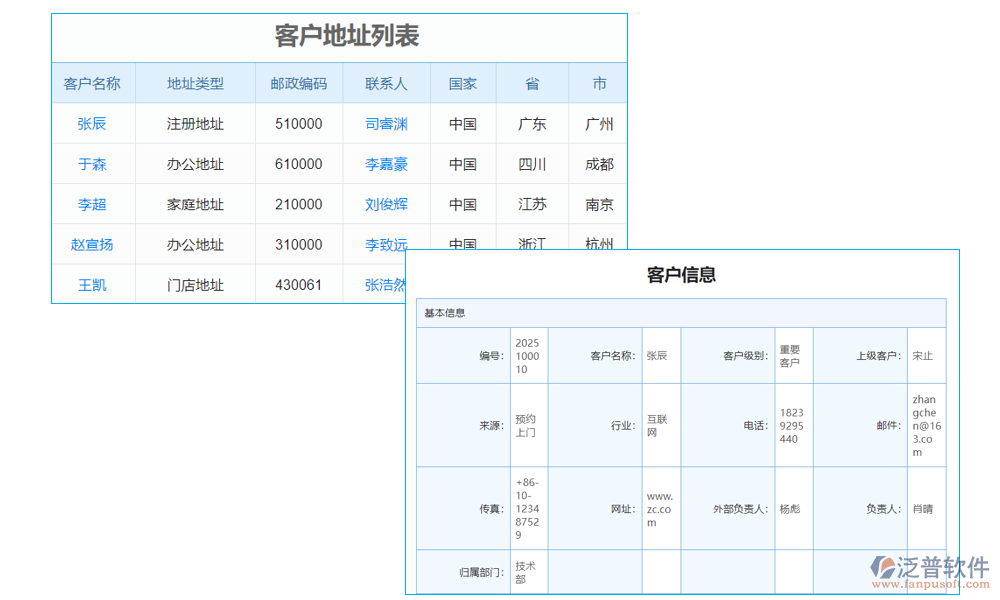The image size is (1000, 600).
Task: Sort by 邮政编码 column header
Action: click(298, 84)
